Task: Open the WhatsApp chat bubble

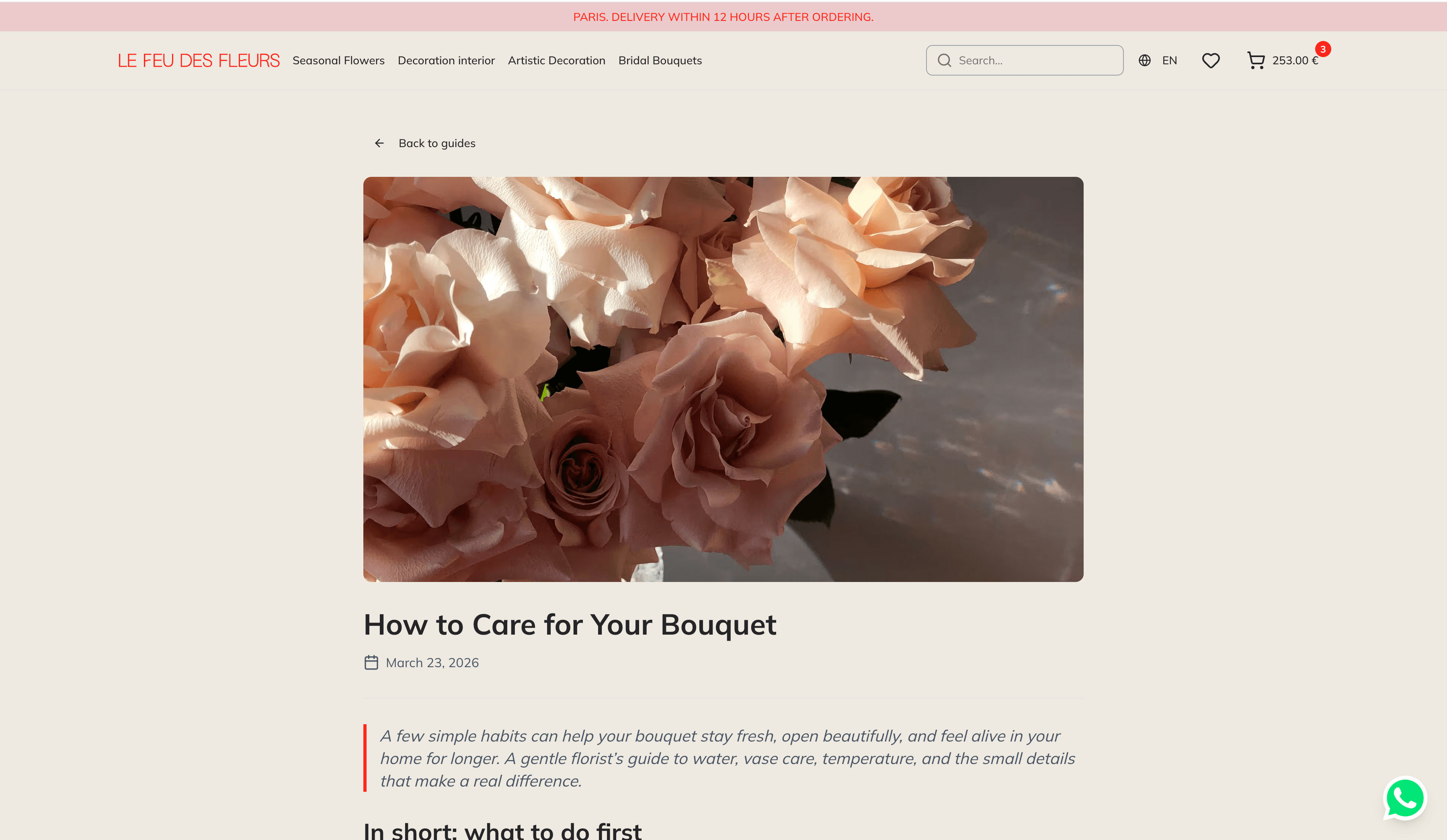Action: pos(1404,798)
